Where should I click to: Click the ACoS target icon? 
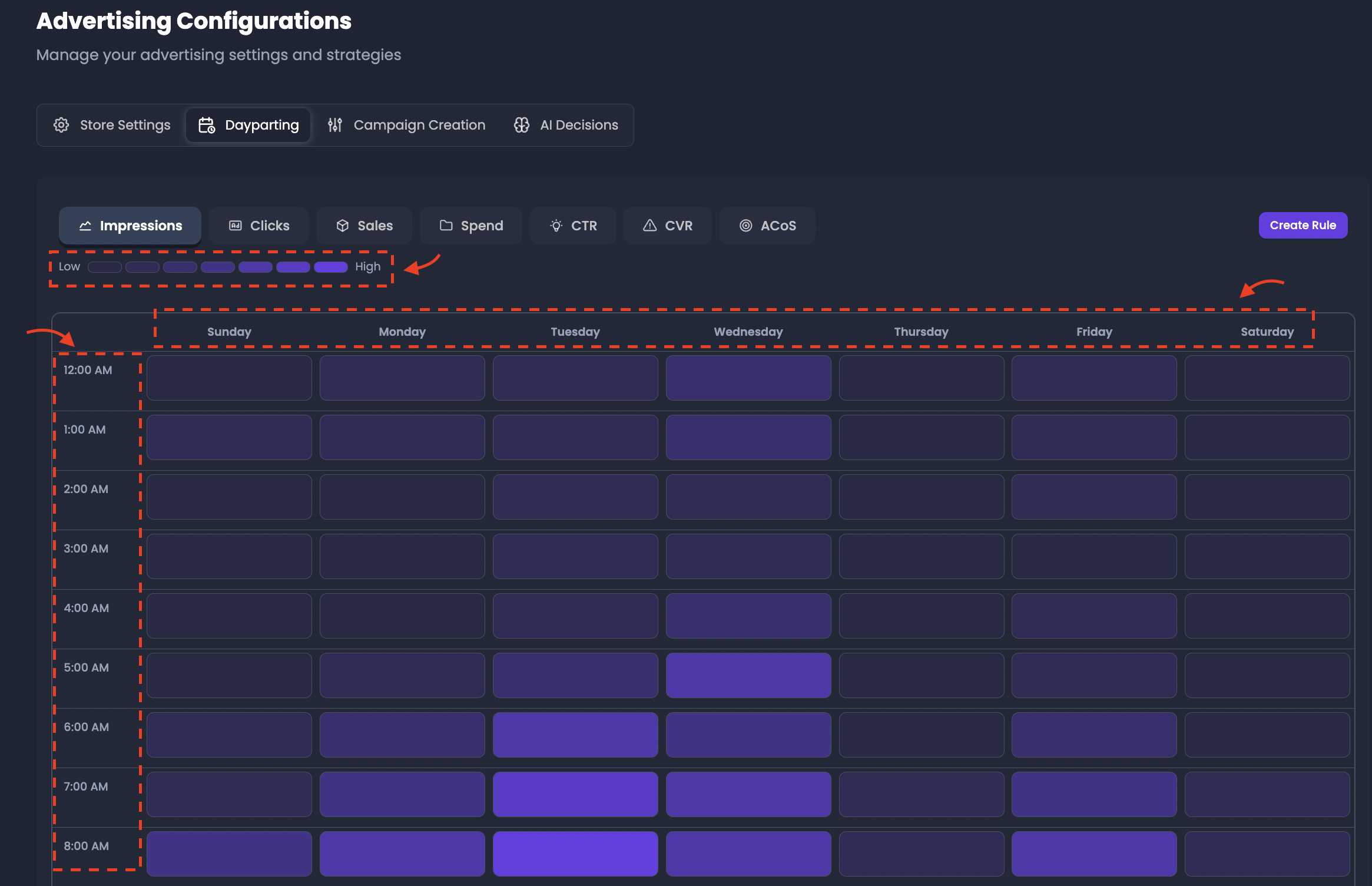[746, 226]
